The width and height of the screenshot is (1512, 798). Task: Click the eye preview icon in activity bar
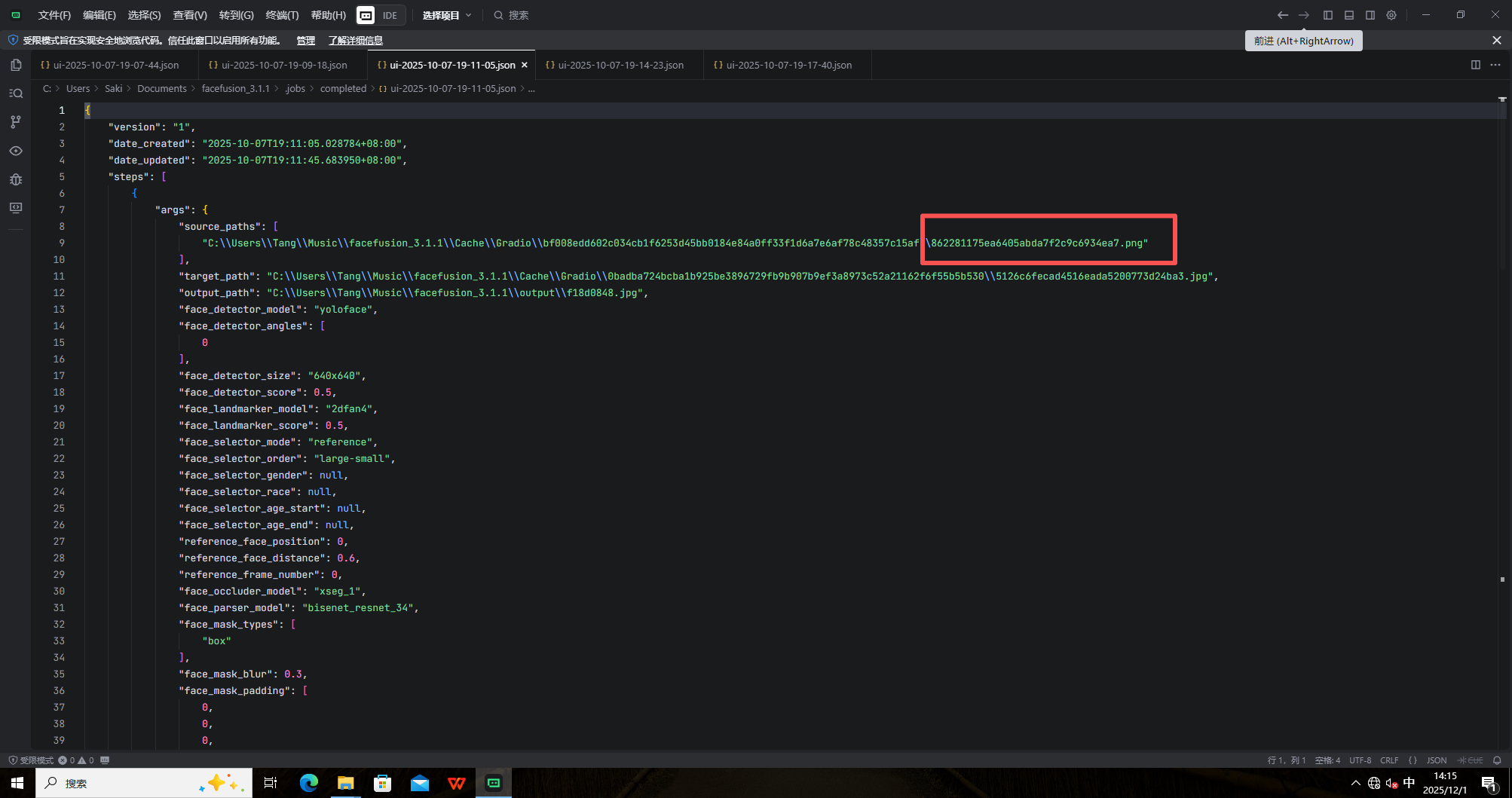16,151
